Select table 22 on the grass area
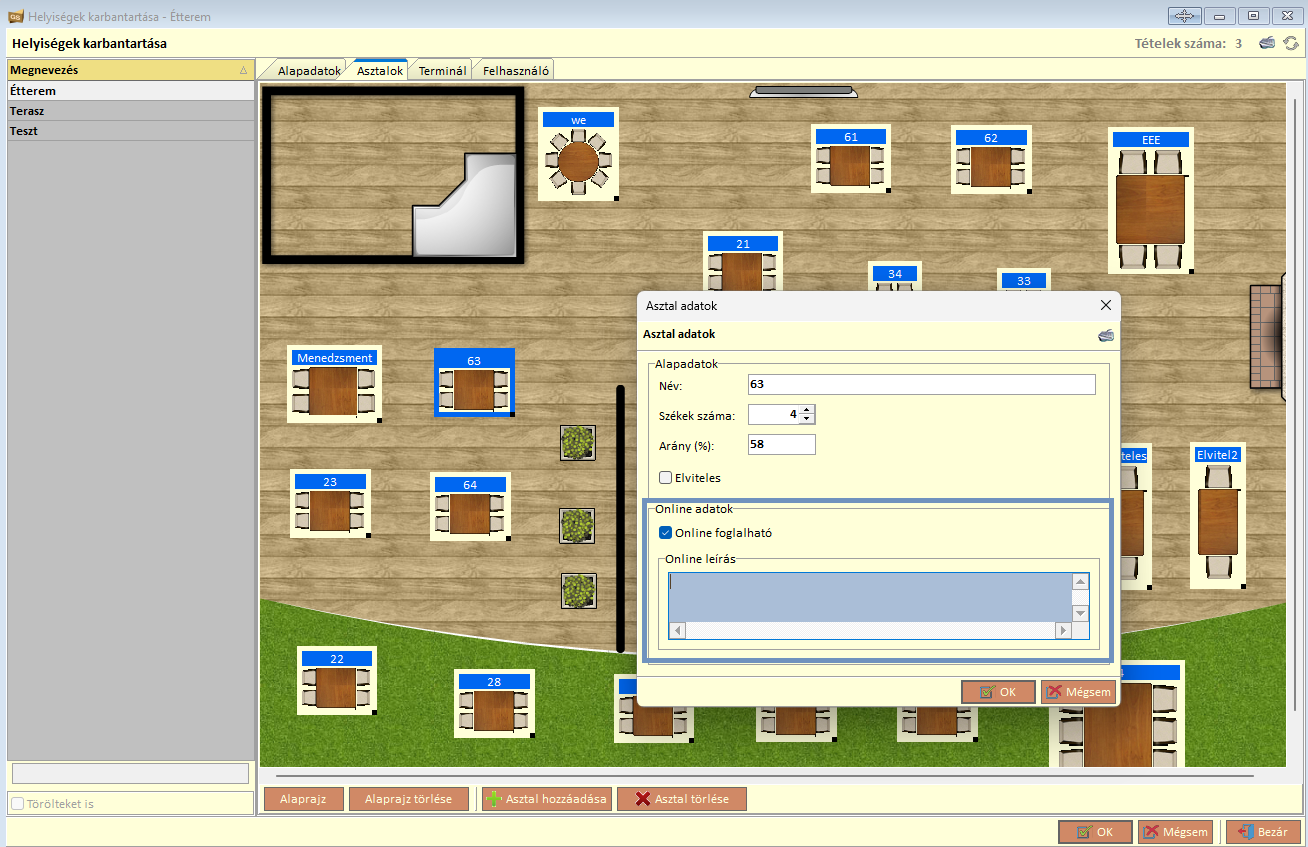The image size is (1308, 847). (337, 681)
